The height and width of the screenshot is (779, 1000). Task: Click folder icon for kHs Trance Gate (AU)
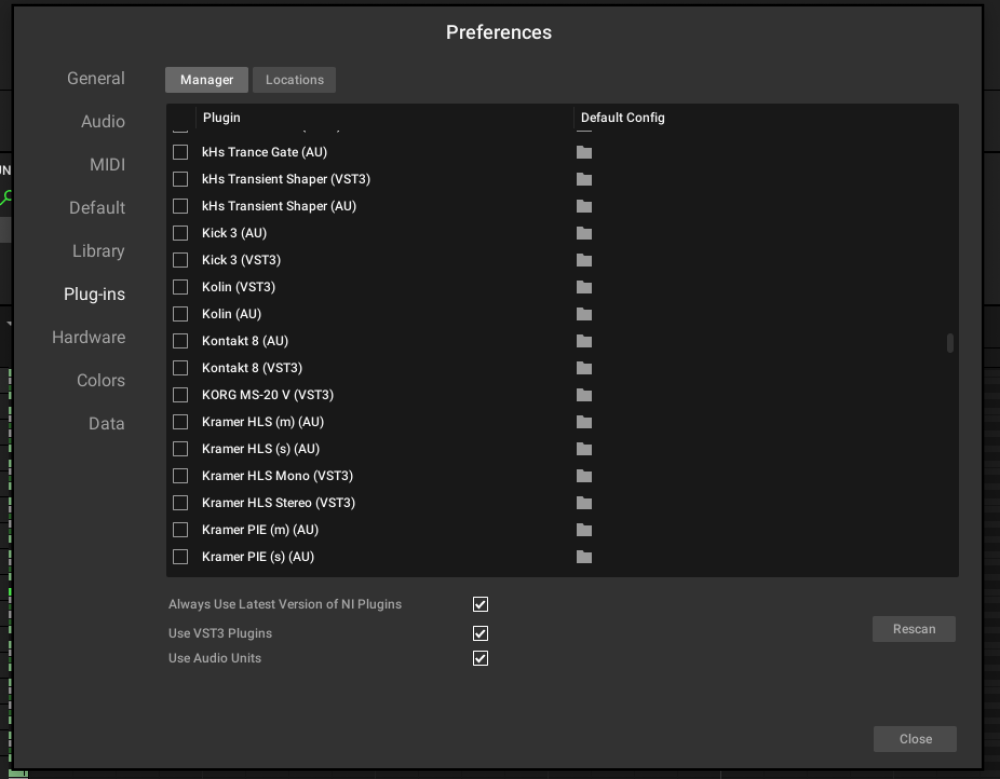(584, 152)
